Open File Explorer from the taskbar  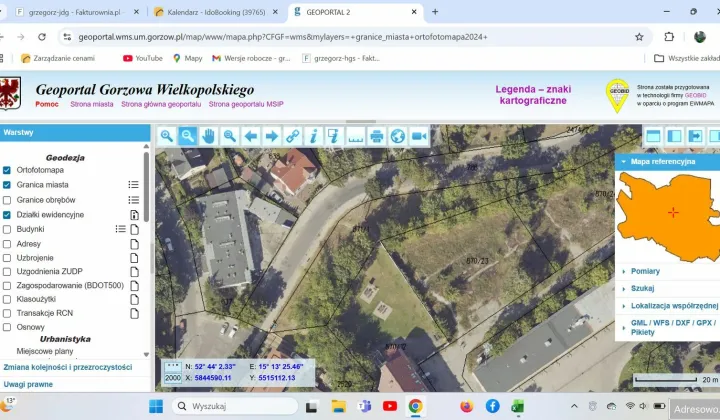pos(339,406)
